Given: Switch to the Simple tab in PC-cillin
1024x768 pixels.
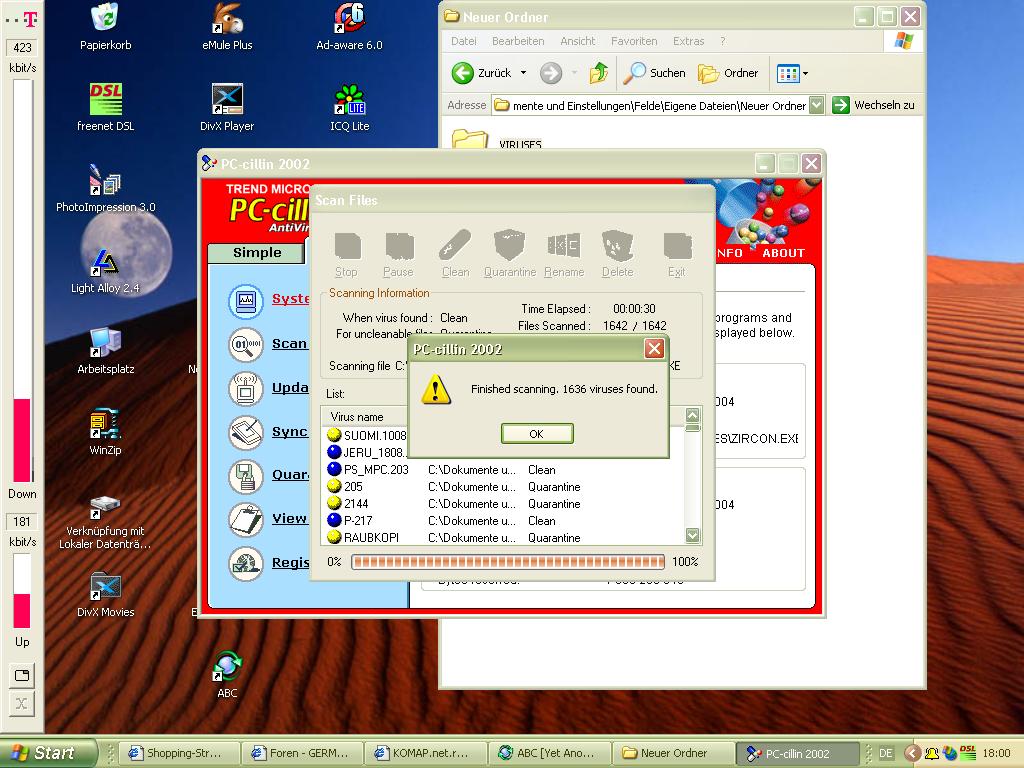Looking at the screenshot, I should (257, 252).
